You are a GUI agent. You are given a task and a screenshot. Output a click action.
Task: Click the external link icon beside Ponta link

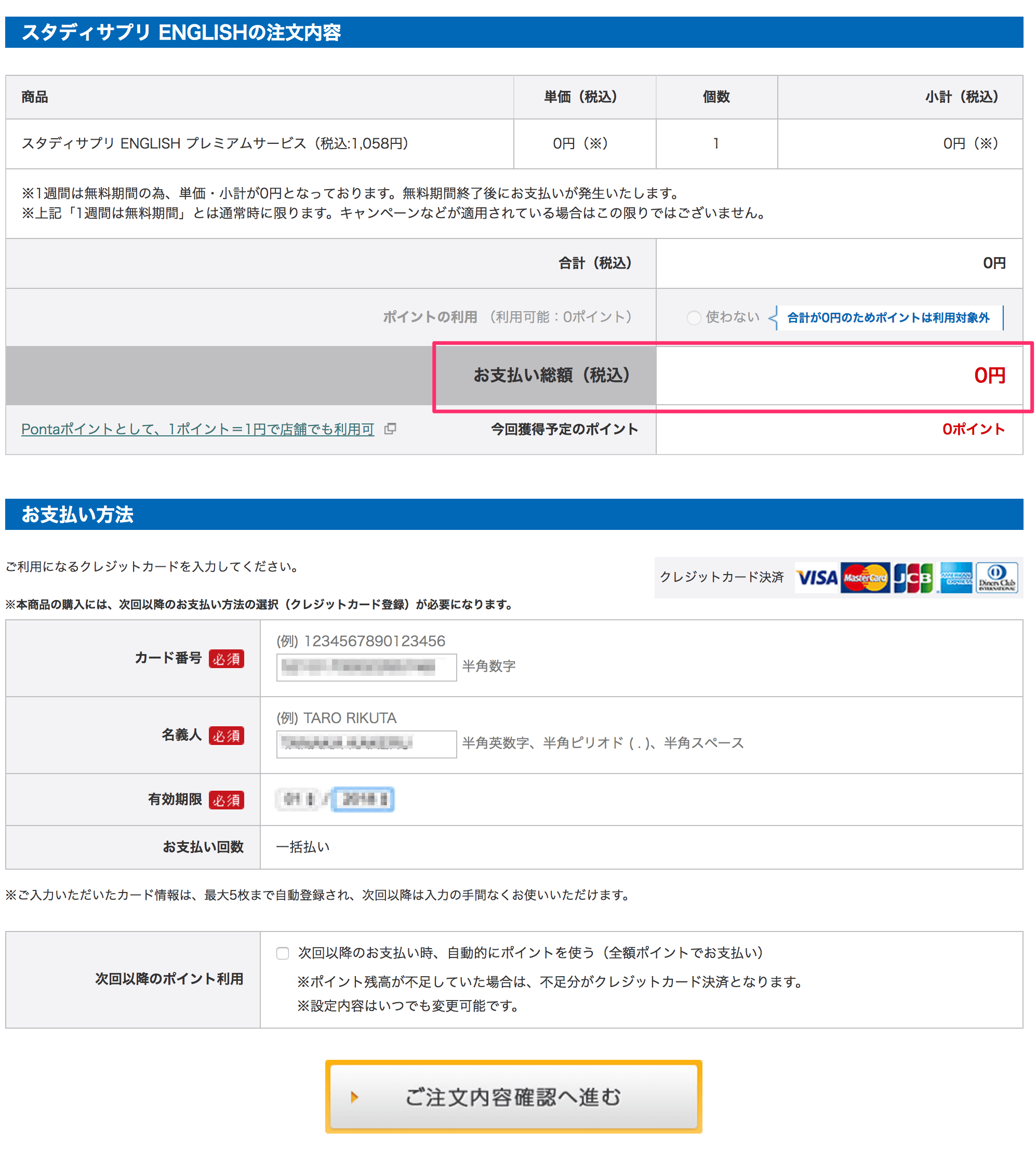coord(390,429)
